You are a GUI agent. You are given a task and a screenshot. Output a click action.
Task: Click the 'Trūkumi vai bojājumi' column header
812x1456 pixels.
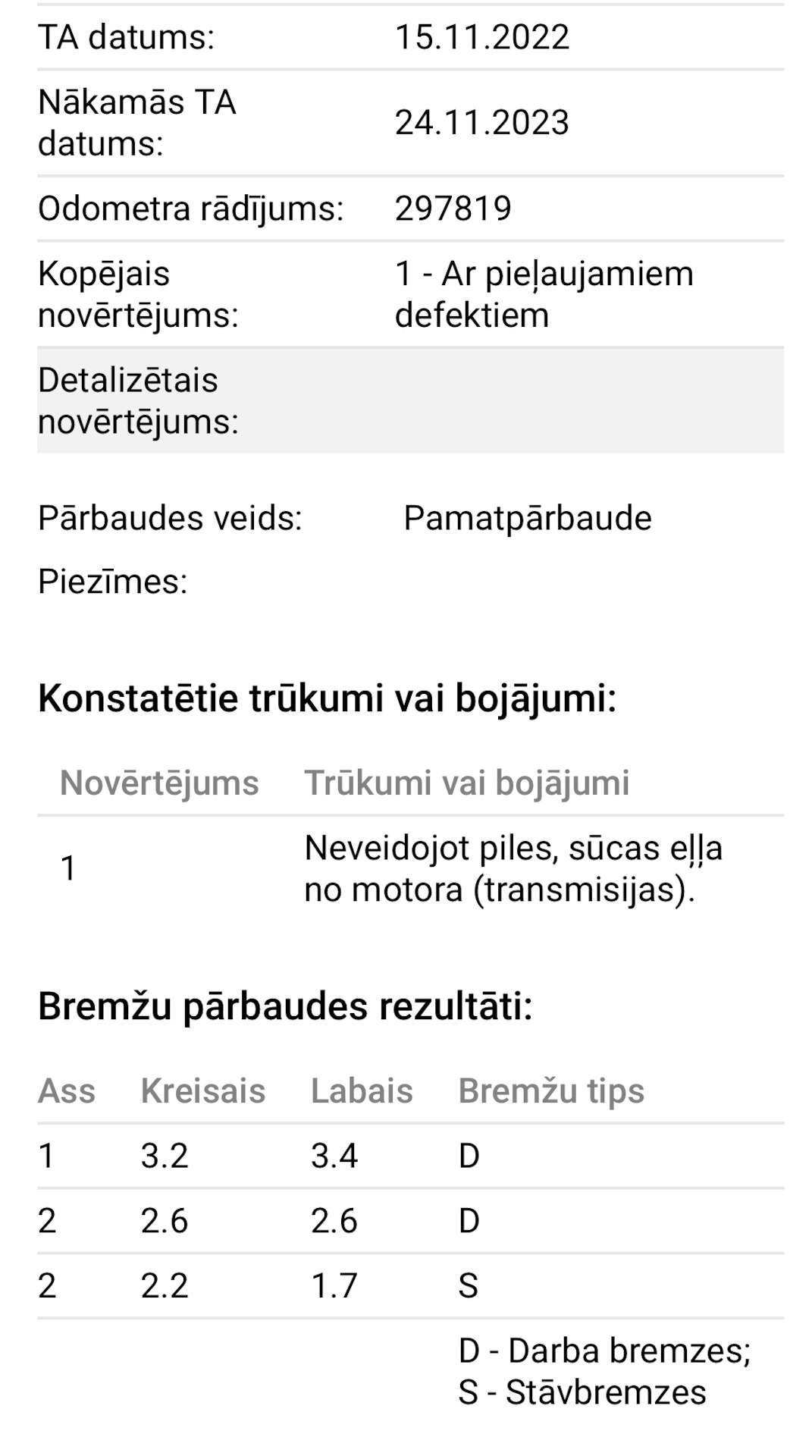click(x=466, y=783)
